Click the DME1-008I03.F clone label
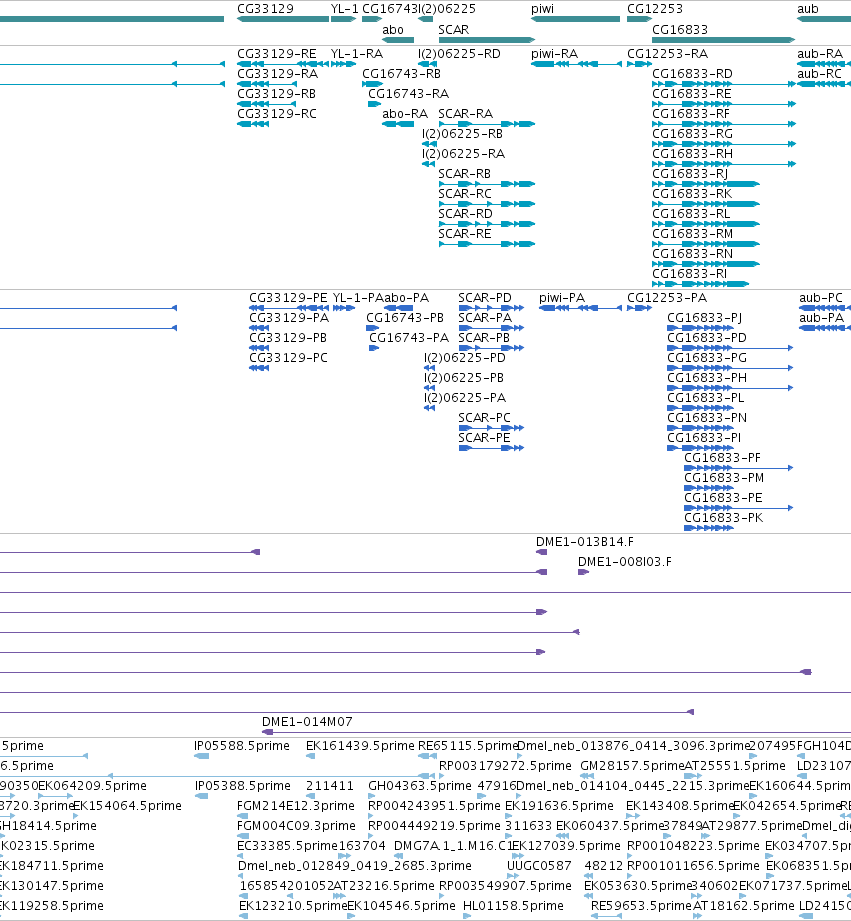The image size is (851, 921). pos(624,562)
